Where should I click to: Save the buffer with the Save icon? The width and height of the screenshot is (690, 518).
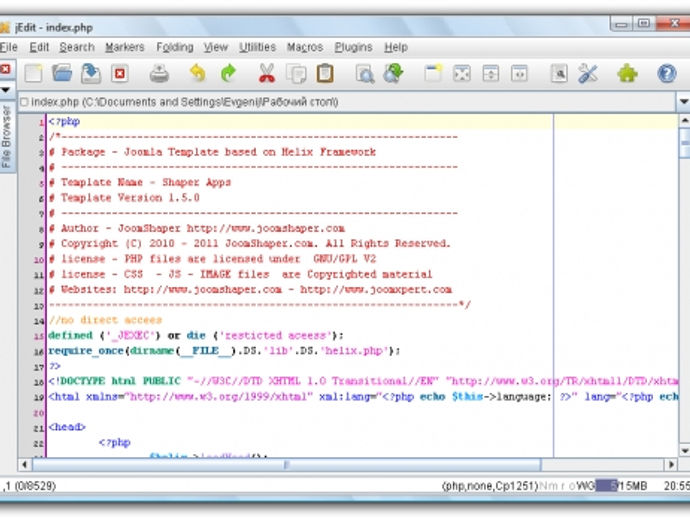(x=91, y=73)
